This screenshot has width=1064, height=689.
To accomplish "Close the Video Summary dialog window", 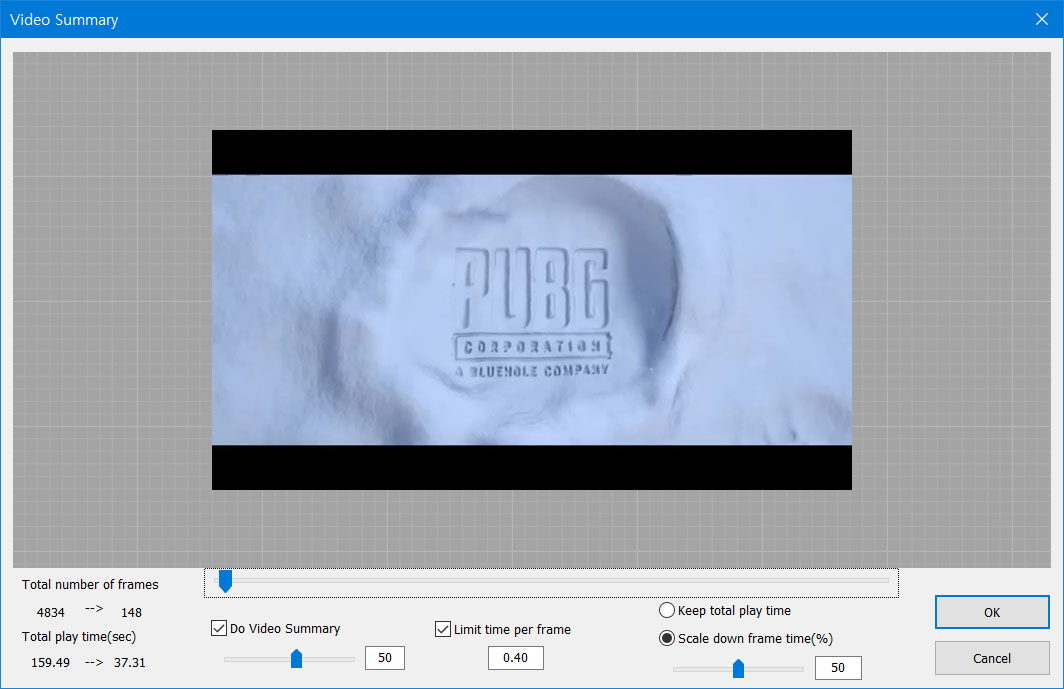I will [x=1042, y=19].
